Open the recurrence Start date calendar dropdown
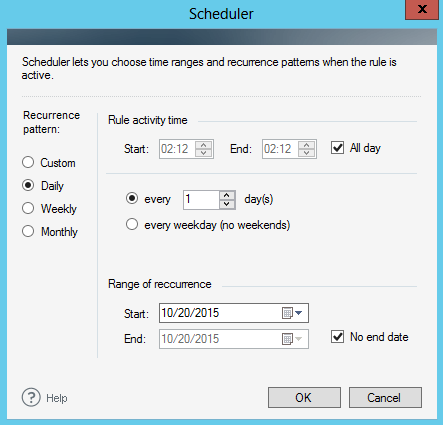443x425 pixels. coord(292,313)
